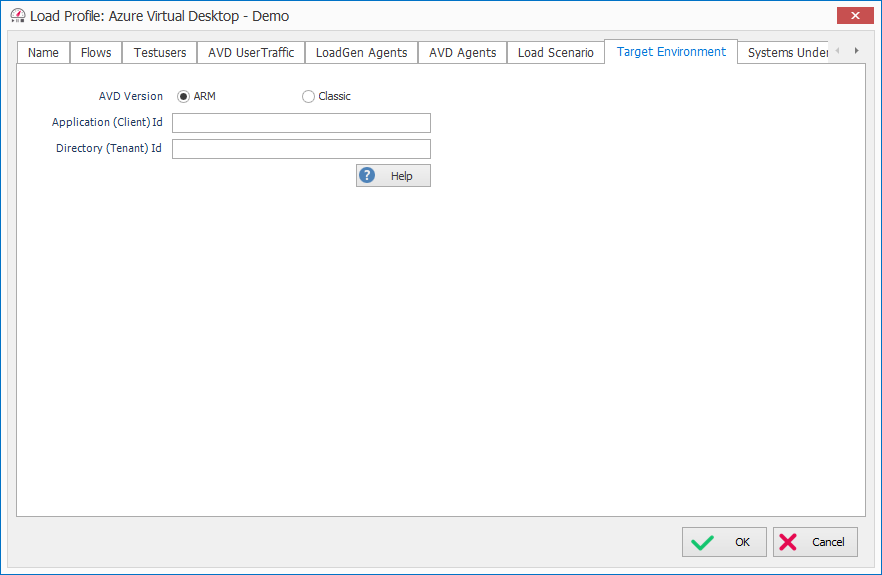Click the Application (Client) Id field

[301, 123]
